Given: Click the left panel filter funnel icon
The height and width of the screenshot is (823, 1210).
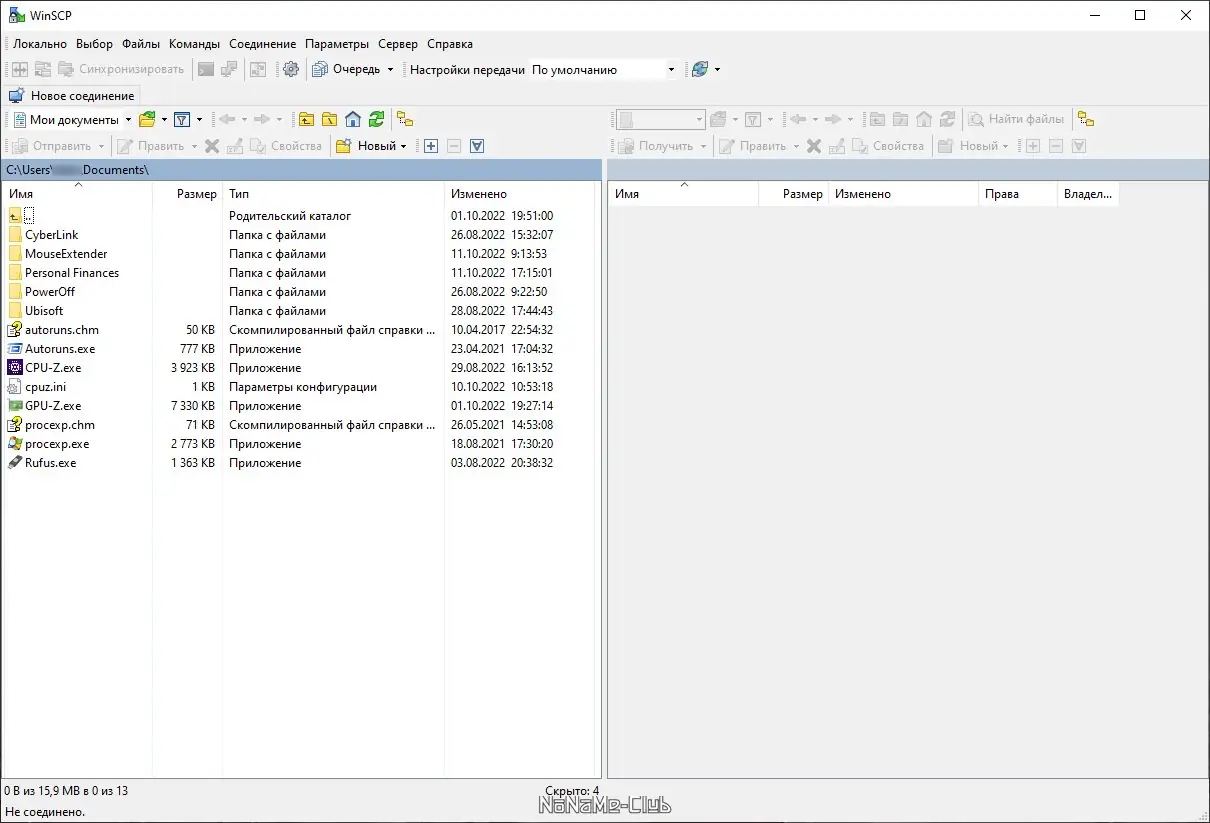Looking at the screenshot, I should pos(182,119).
